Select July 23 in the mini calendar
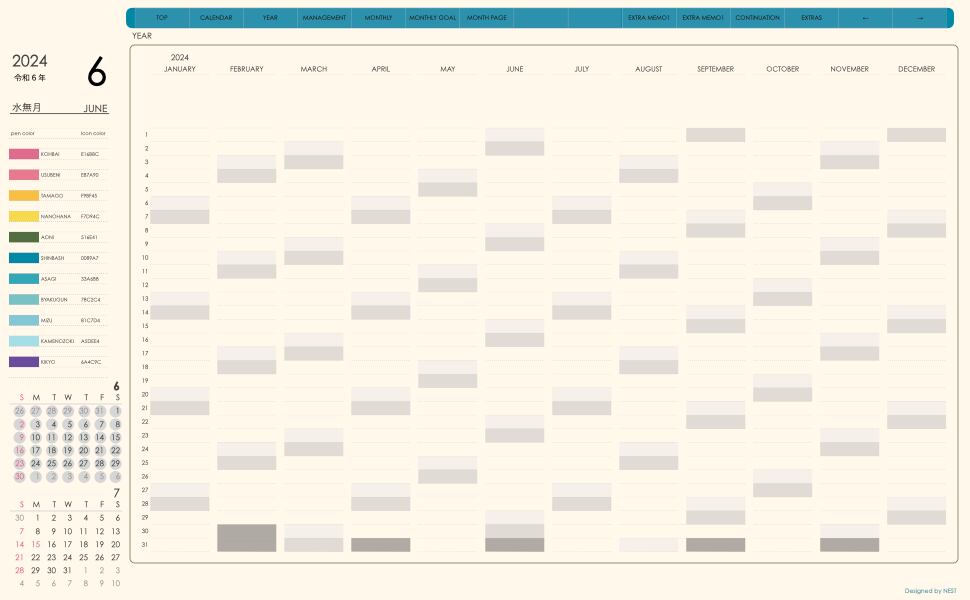Image resolution: width=970 pixels, height=600 pixels. click(52, 557)
